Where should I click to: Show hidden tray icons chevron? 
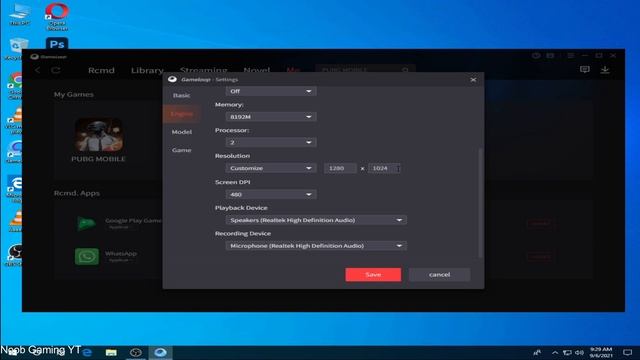pos(555,352)
